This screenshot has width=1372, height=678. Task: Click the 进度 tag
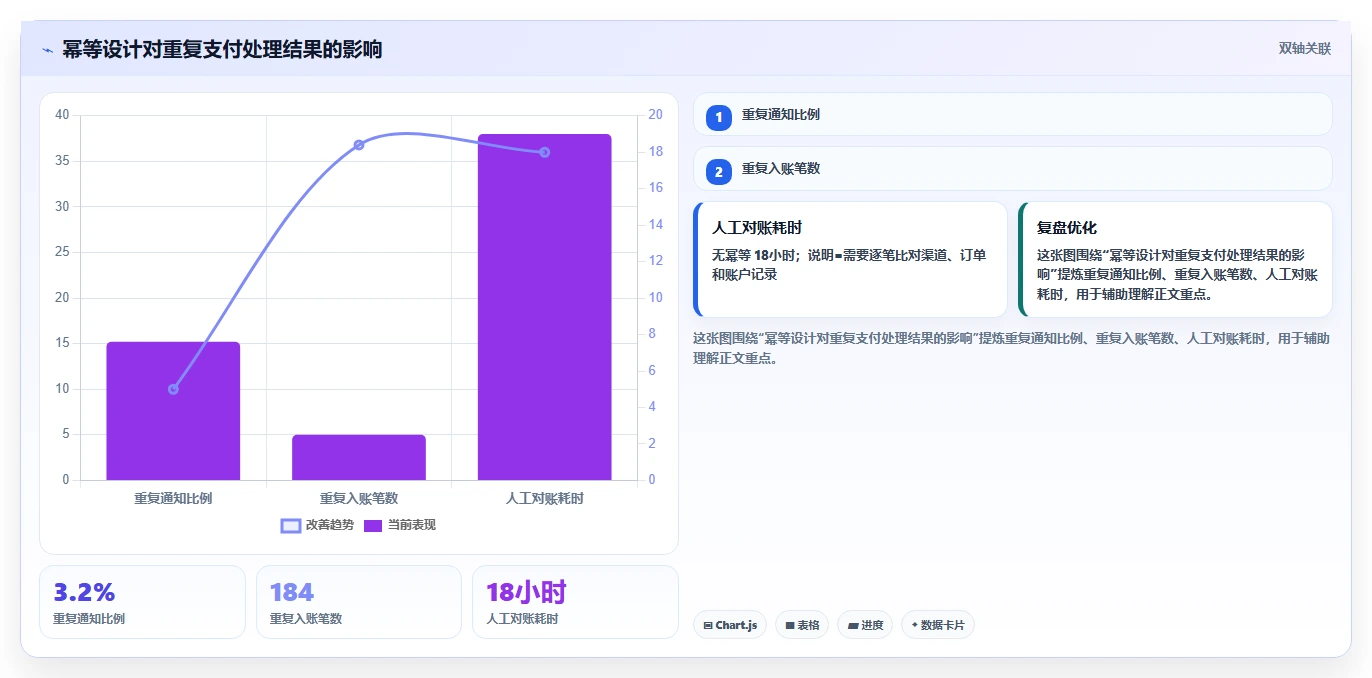click(865, 625)
